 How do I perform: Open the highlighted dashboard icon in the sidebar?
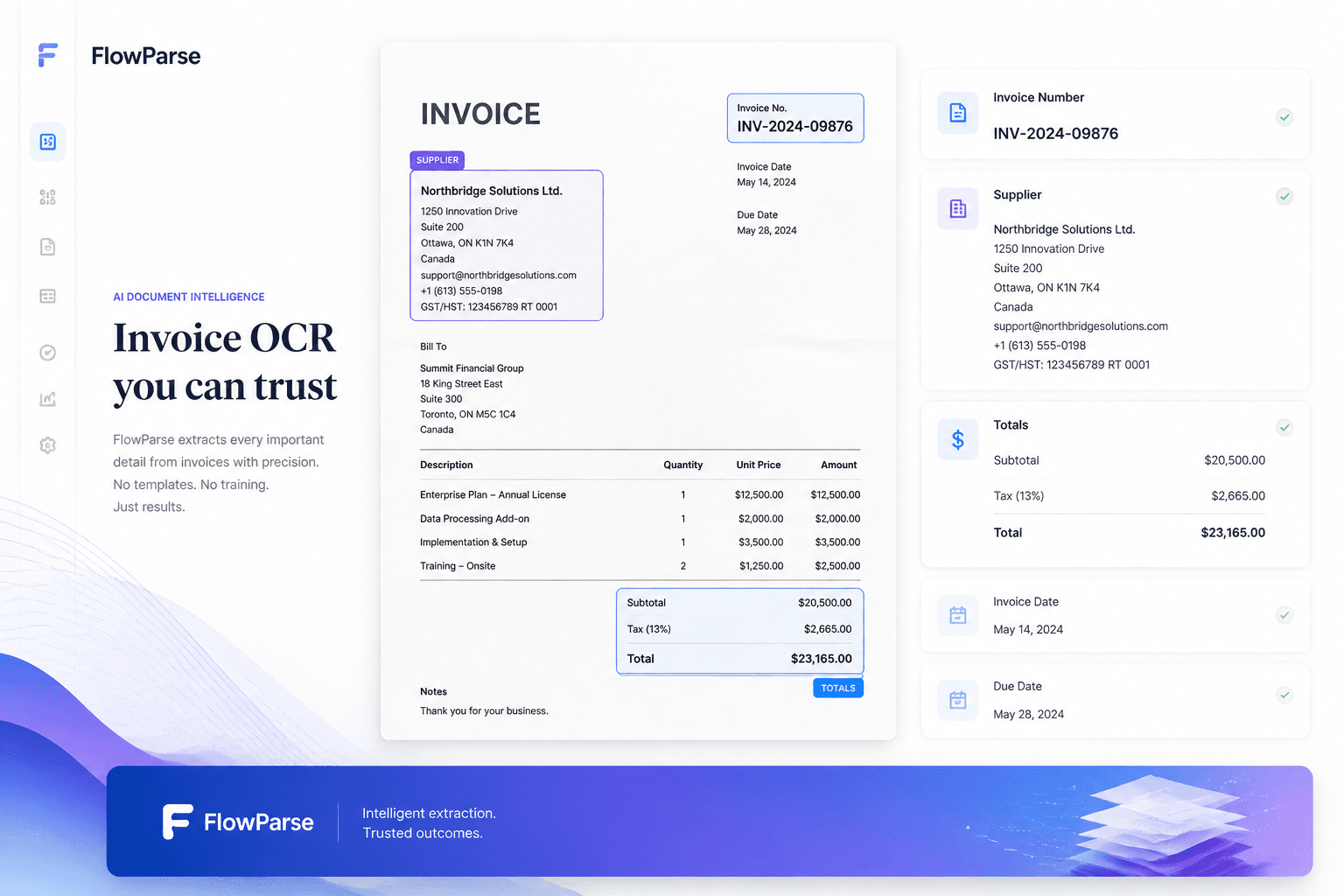click(47, 142)
